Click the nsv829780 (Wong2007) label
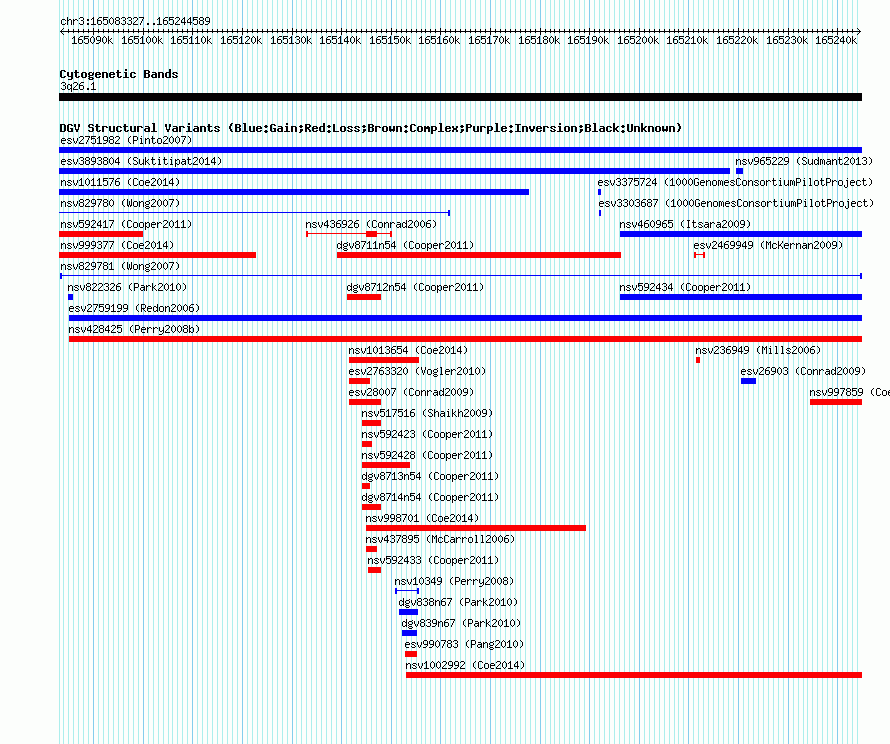Screen dimensions: 890x744 [120, 203]
